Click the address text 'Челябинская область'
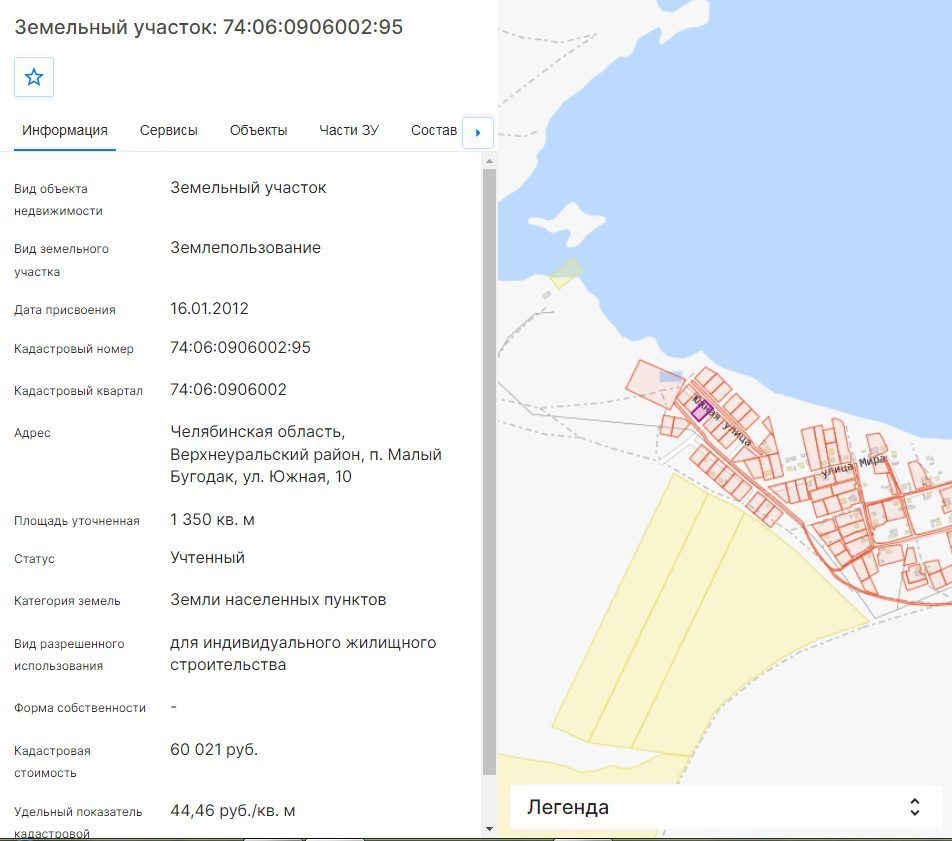The image size is (952, 841). click(257, 432)
